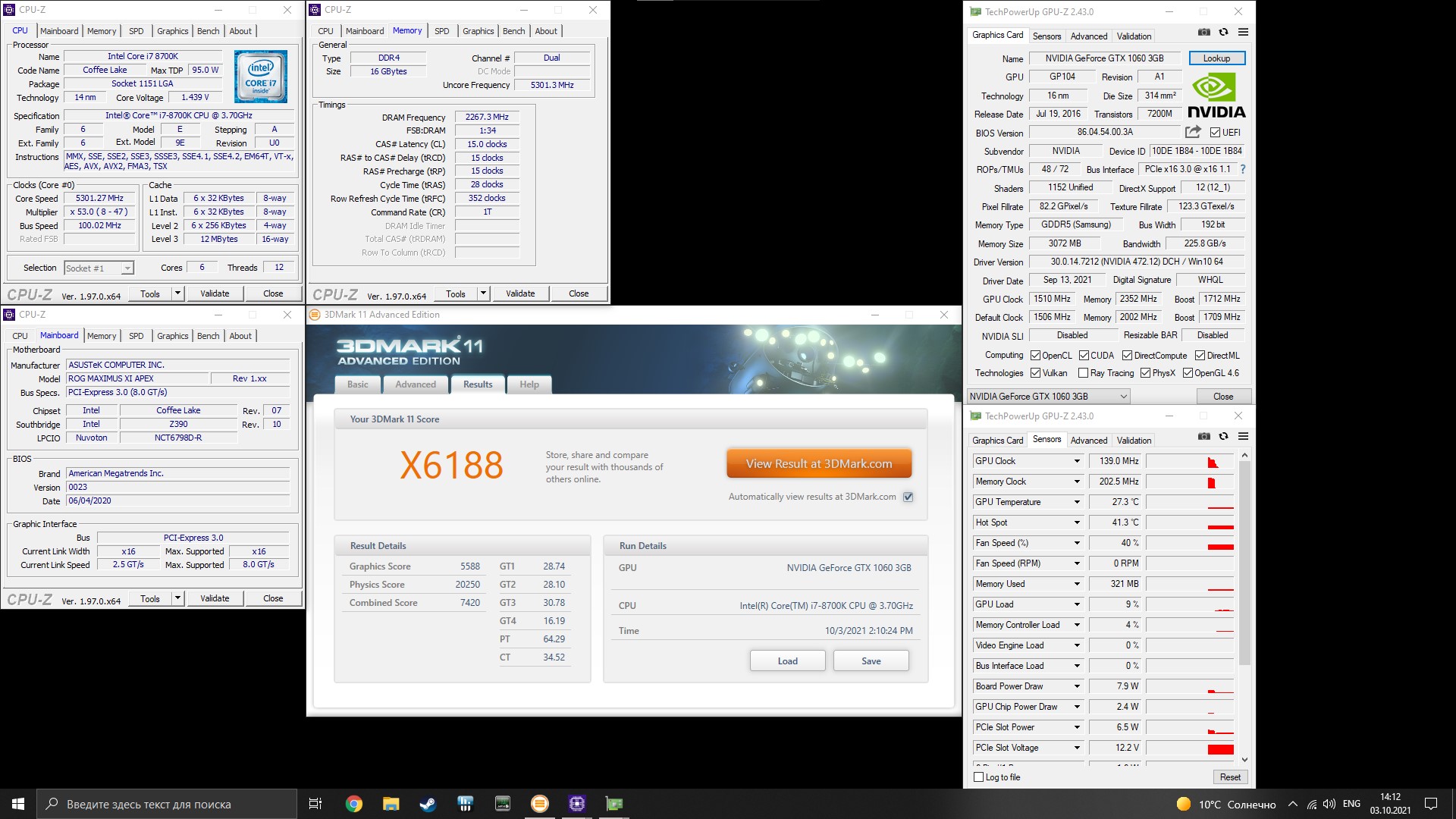Image resolution: width=1456 pixels, height=819 pixels.
Task: Click refresh icon in GPU-Z Graphics Card window
Action: click(1223, 32)
